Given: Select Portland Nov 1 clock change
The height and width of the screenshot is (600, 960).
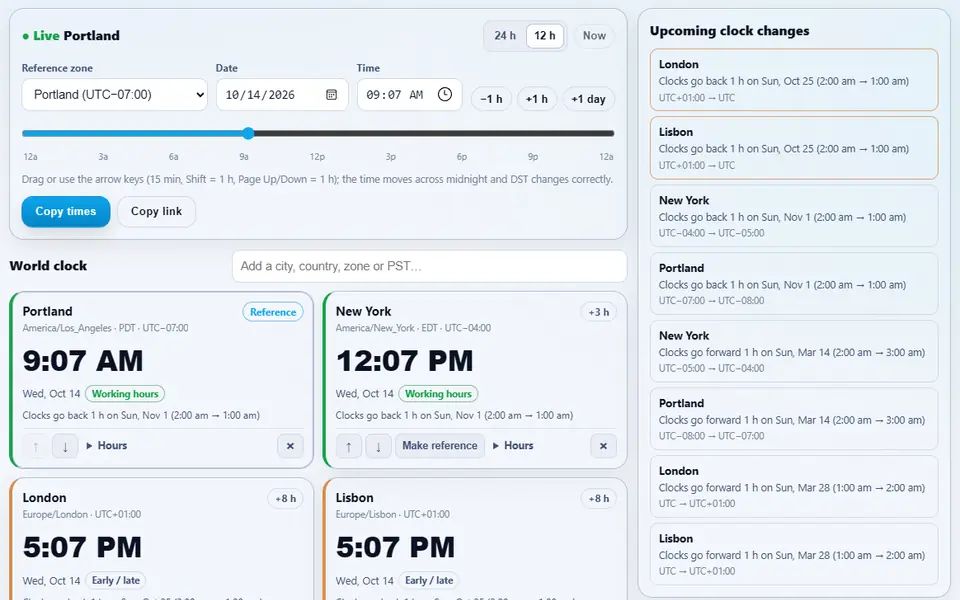Looking at the screenshot, I should [x=793, y=283].
